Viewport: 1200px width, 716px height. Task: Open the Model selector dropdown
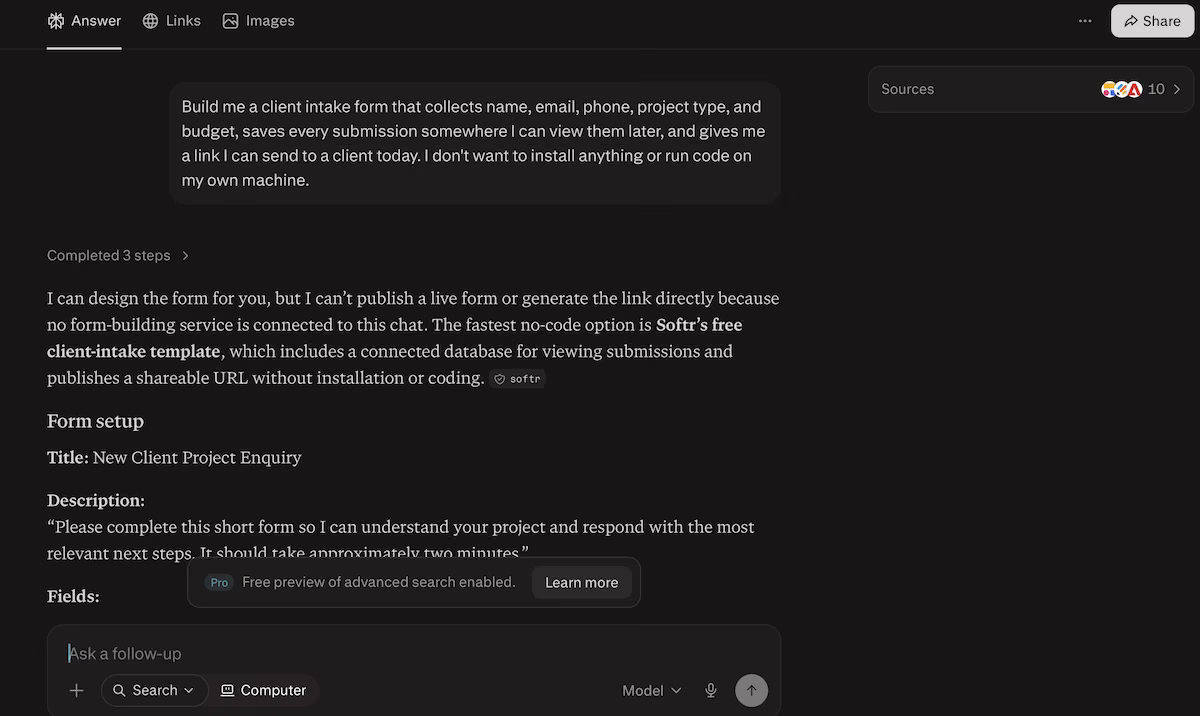tap(652, 690)
